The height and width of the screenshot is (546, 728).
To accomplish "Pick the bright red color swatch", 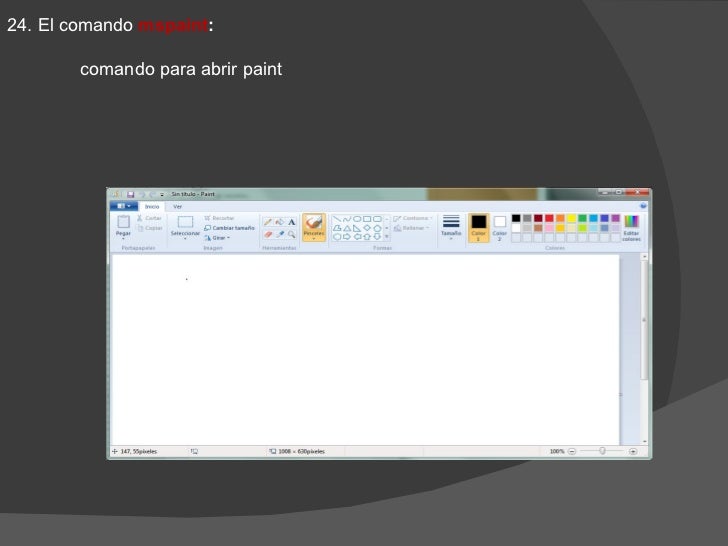I will tap(549, 218).
